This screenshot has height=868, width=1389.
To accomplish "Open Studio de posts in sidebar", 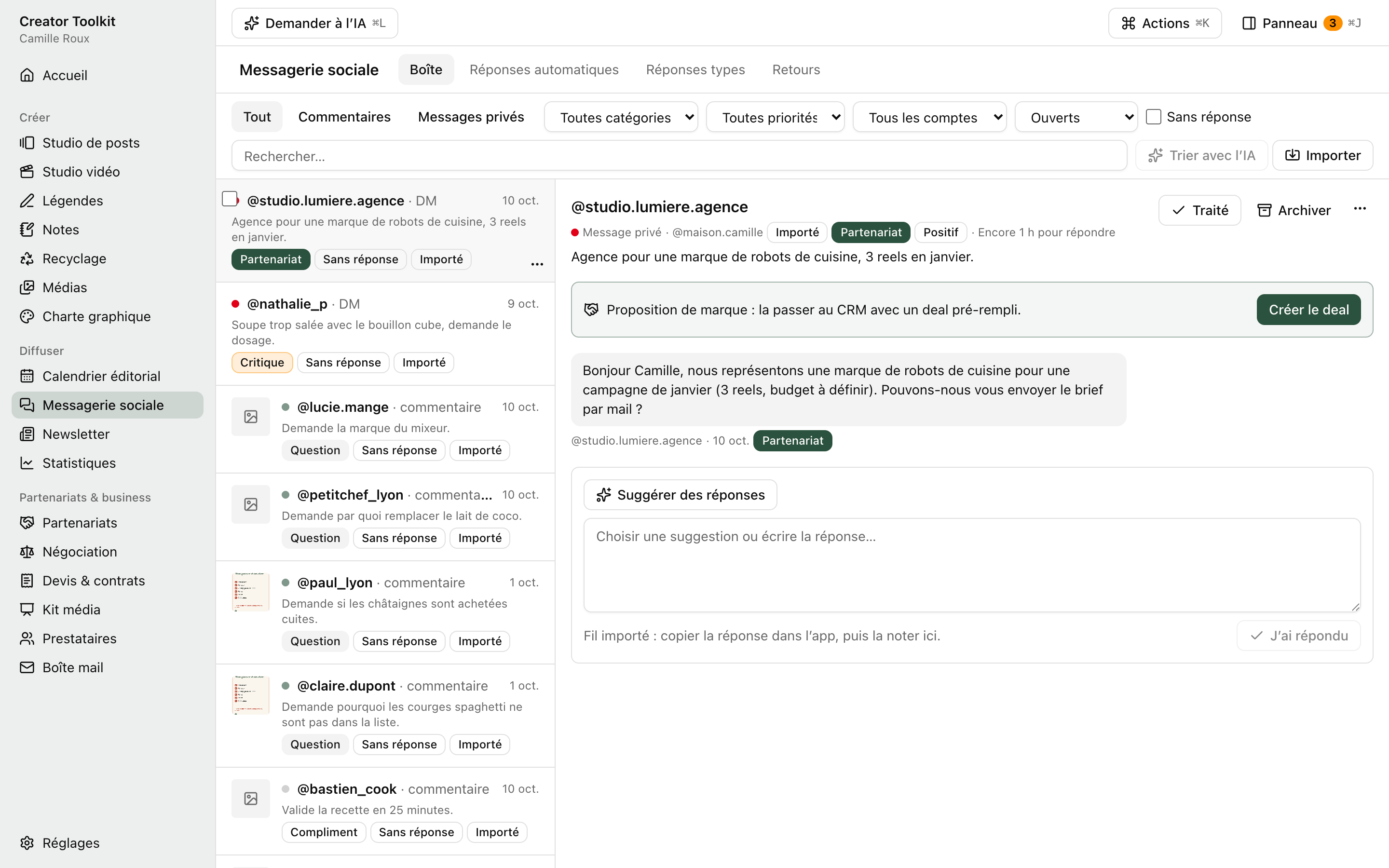I will [108, 142].
